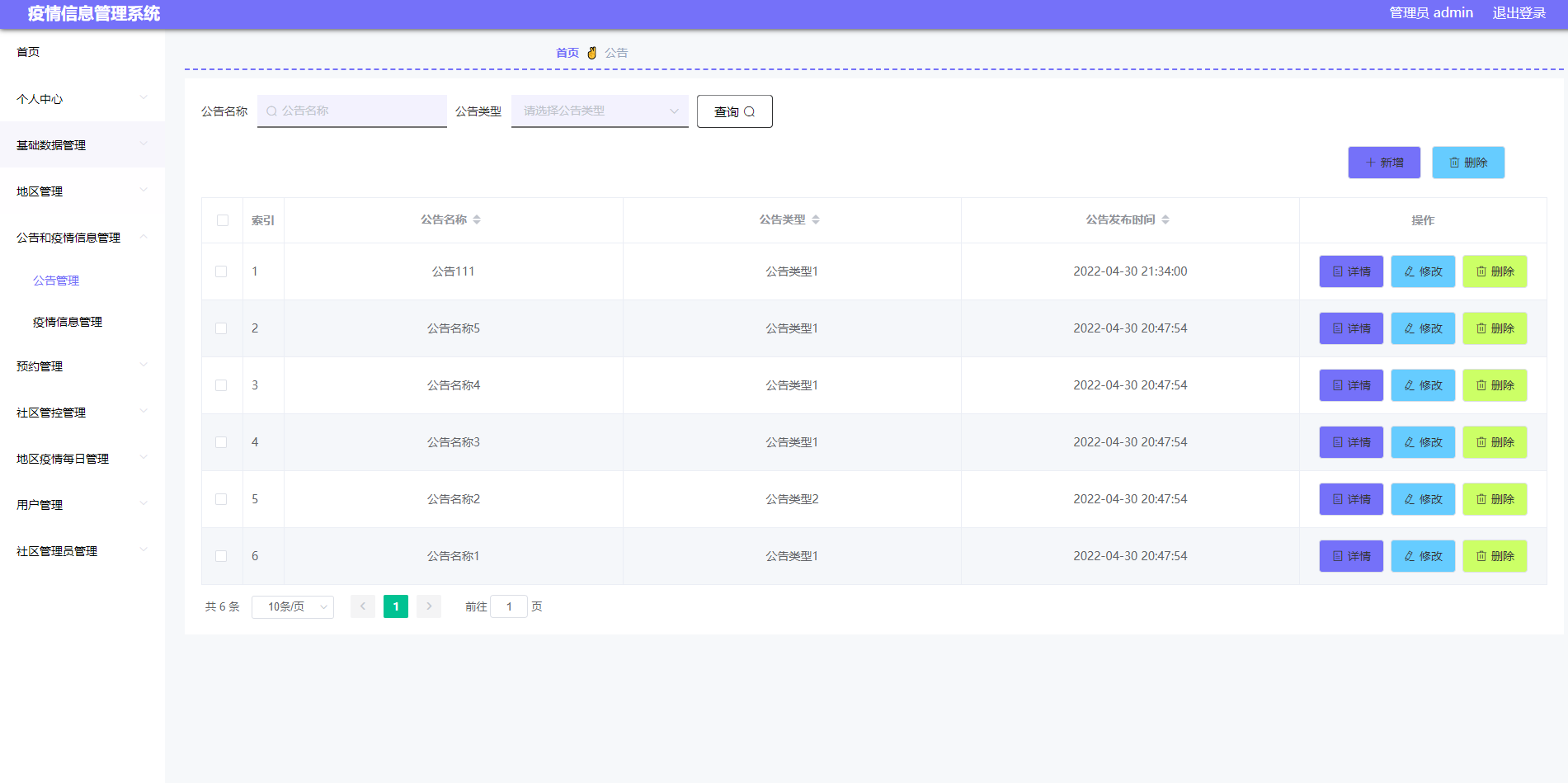Screen dimensions: 1568x783
Task: Toggle the select-all checkbox in the table header
Action: [221, 219]
